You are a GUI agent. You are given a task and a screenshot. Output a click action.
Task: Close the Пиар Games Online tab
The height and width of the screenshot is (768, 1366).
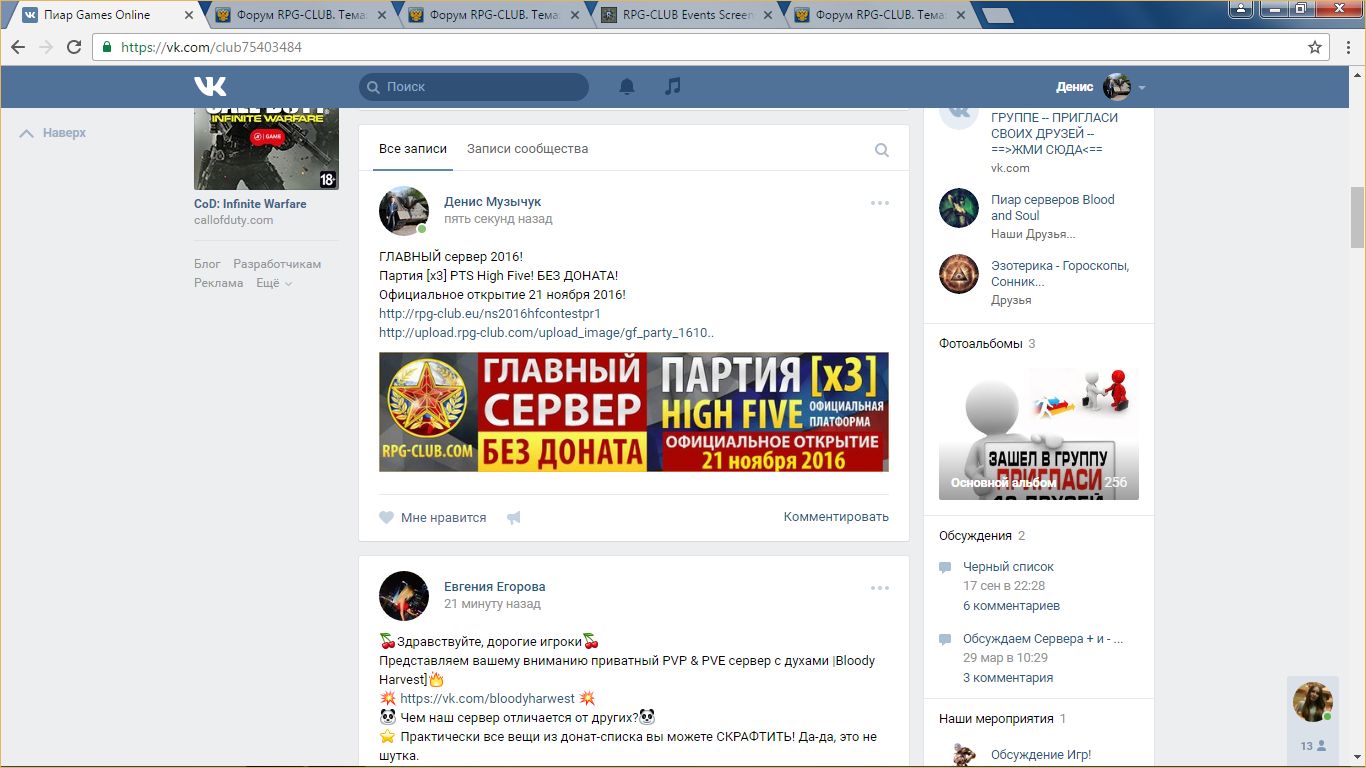tap(189, 15)
